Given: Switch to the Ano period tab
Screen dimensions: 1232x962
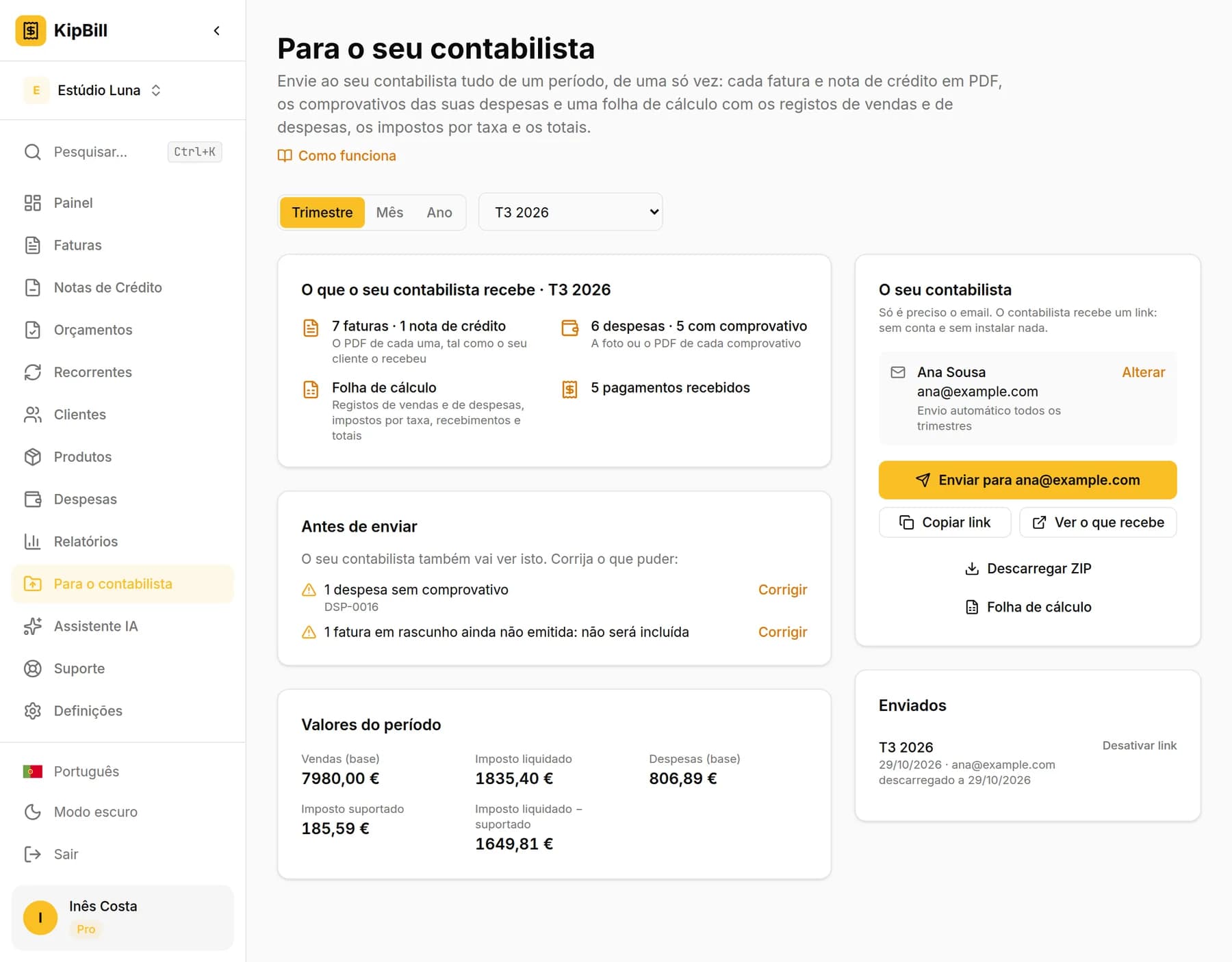Looking at the screenshot, I should pos(439,213).
